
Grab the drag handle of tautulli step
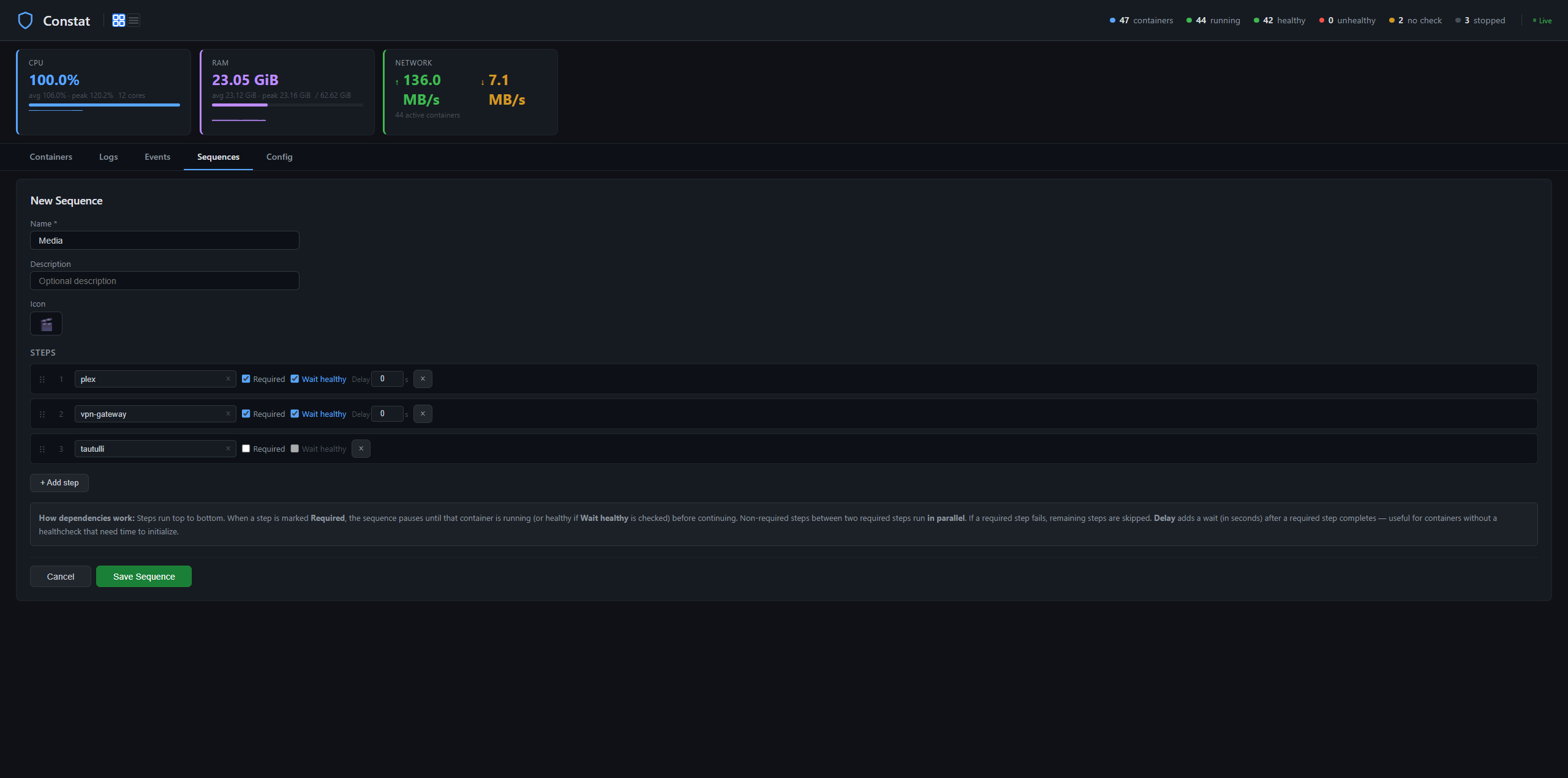click(42, 449)
